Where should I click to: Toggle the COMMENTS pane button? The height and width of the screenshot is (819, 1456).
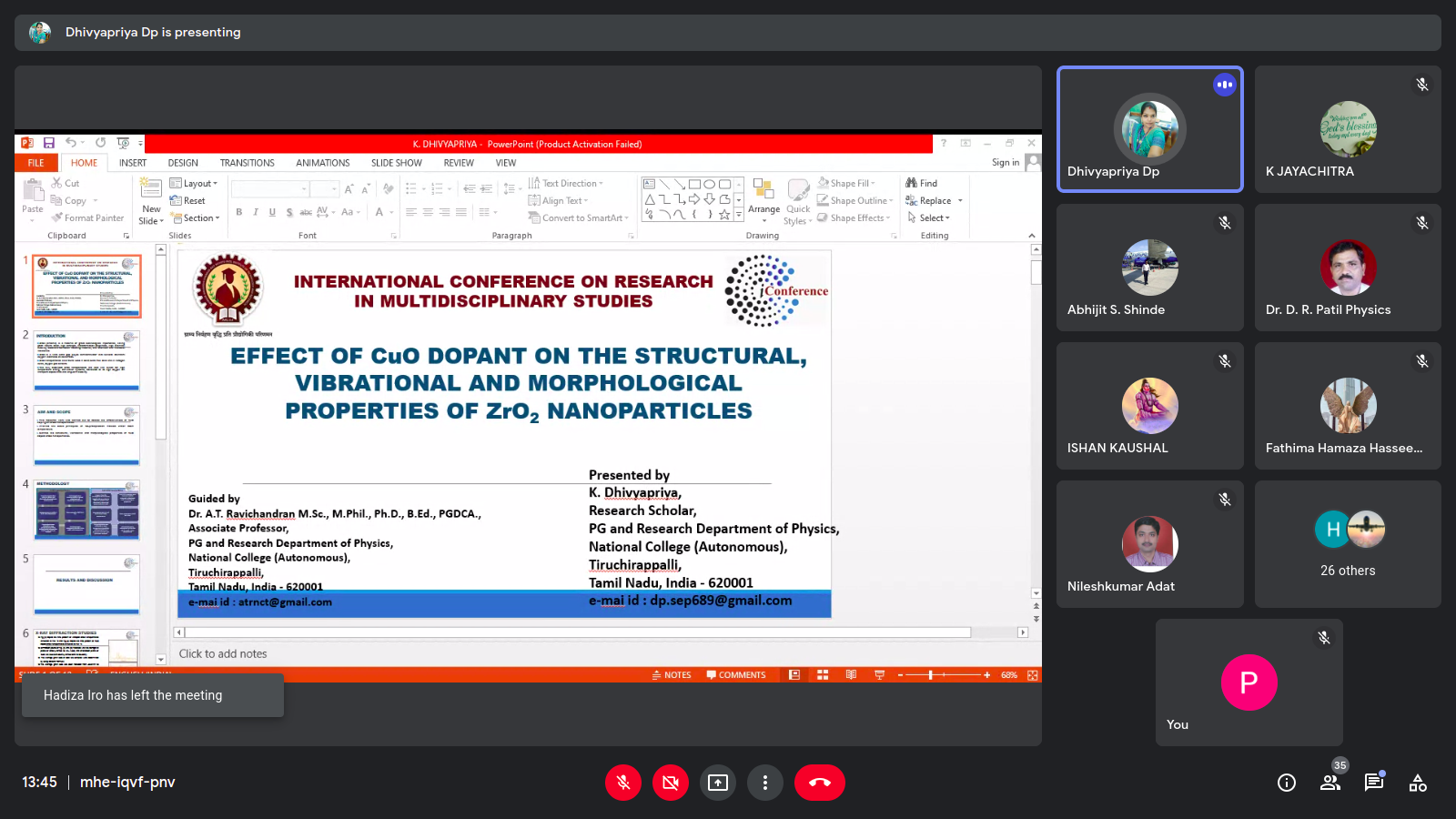[x=736, y=675]
